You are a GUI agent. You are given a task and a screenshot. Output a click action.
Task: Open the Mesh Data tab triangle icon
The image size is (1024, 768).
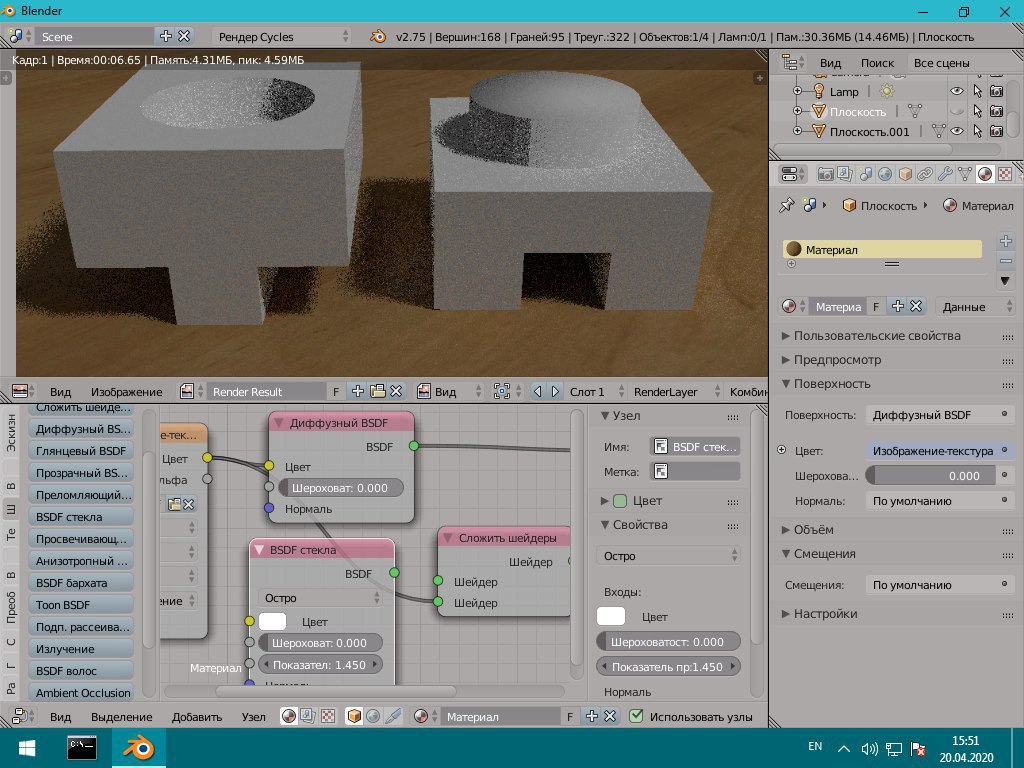point(965,174)
